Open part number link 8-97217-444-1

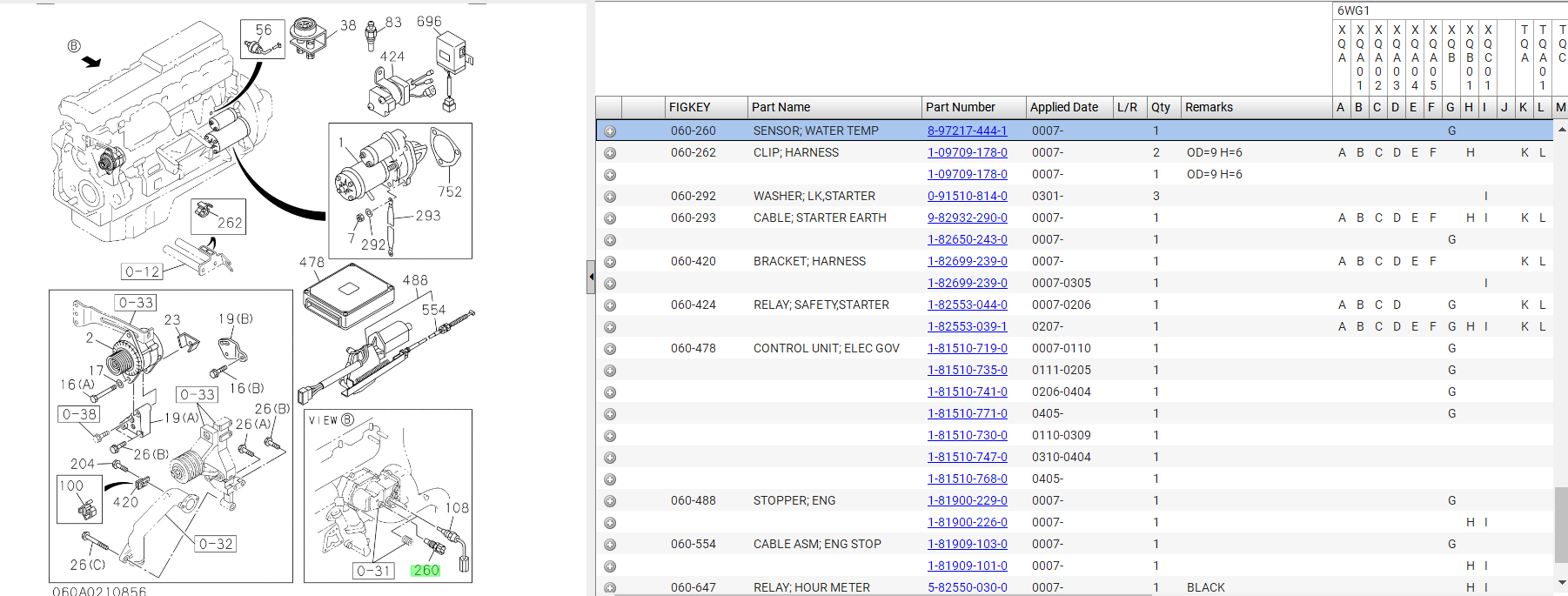[967, 131]
